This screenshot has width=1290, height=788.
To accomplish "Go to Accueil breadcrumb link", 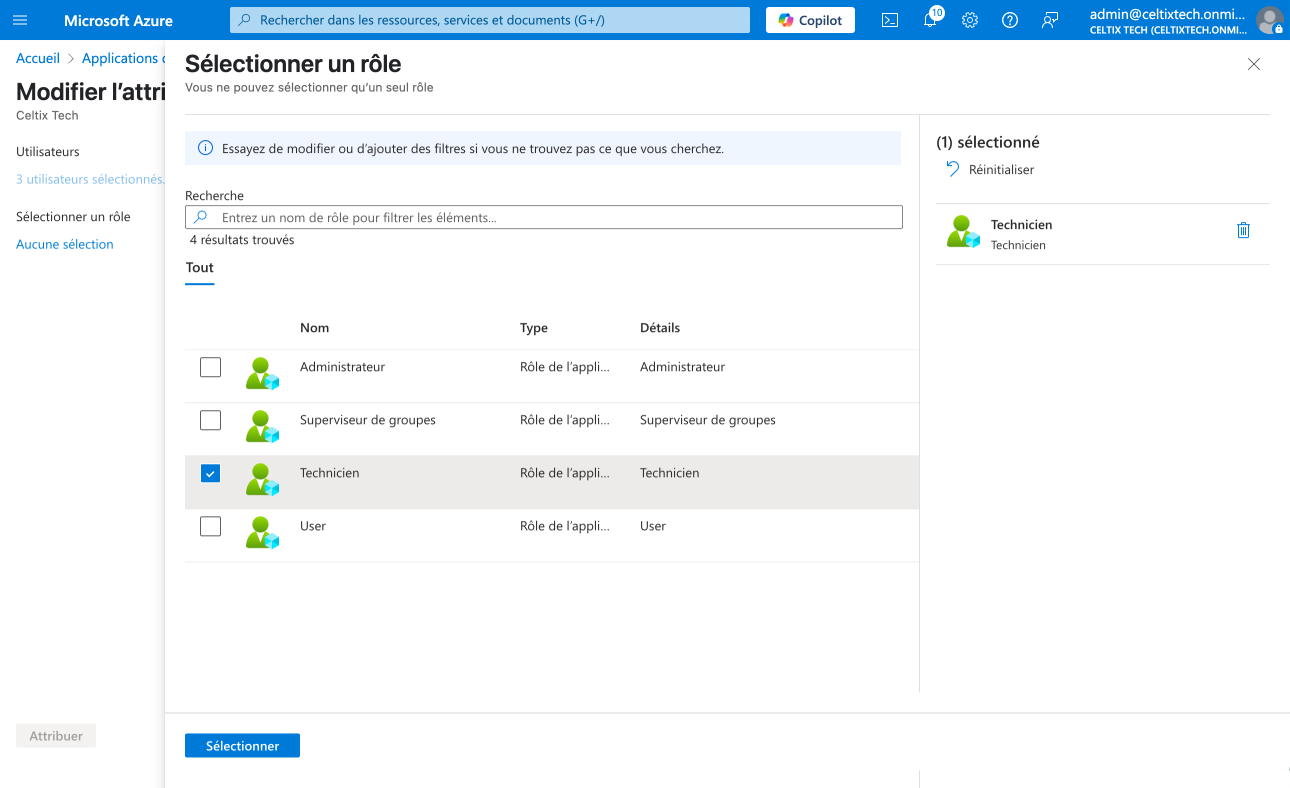I will (38, 59).
